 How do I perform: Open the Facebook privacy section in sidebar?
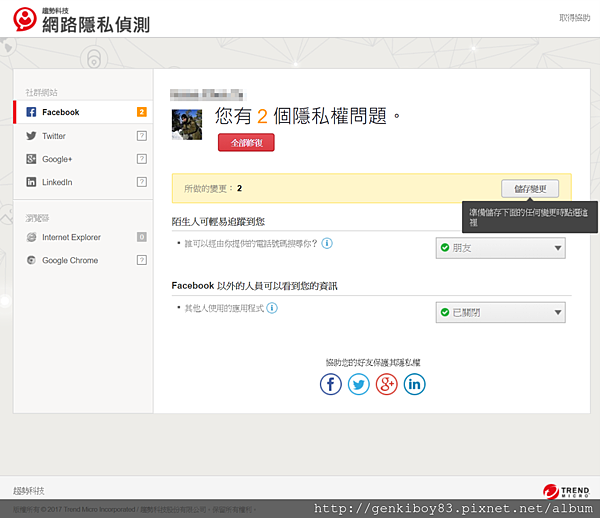coord(83,112)
